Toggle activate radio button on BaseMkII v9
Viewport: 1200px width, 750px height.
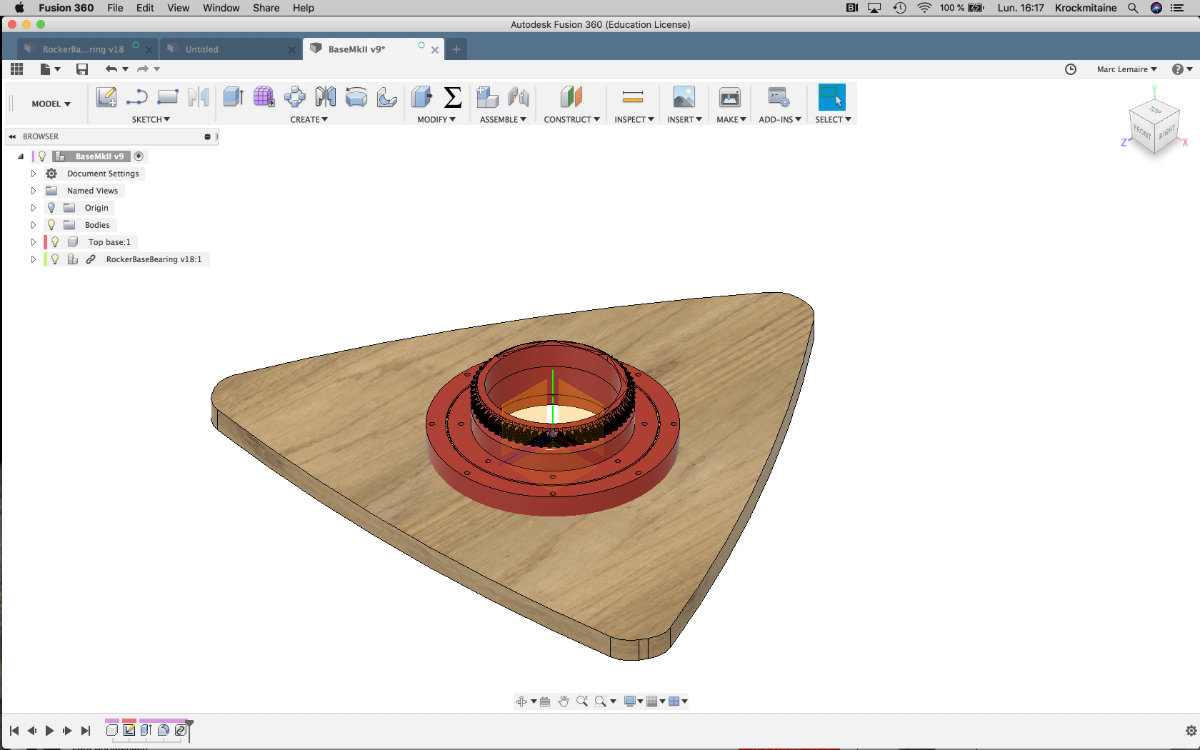(x=139, y=156)
